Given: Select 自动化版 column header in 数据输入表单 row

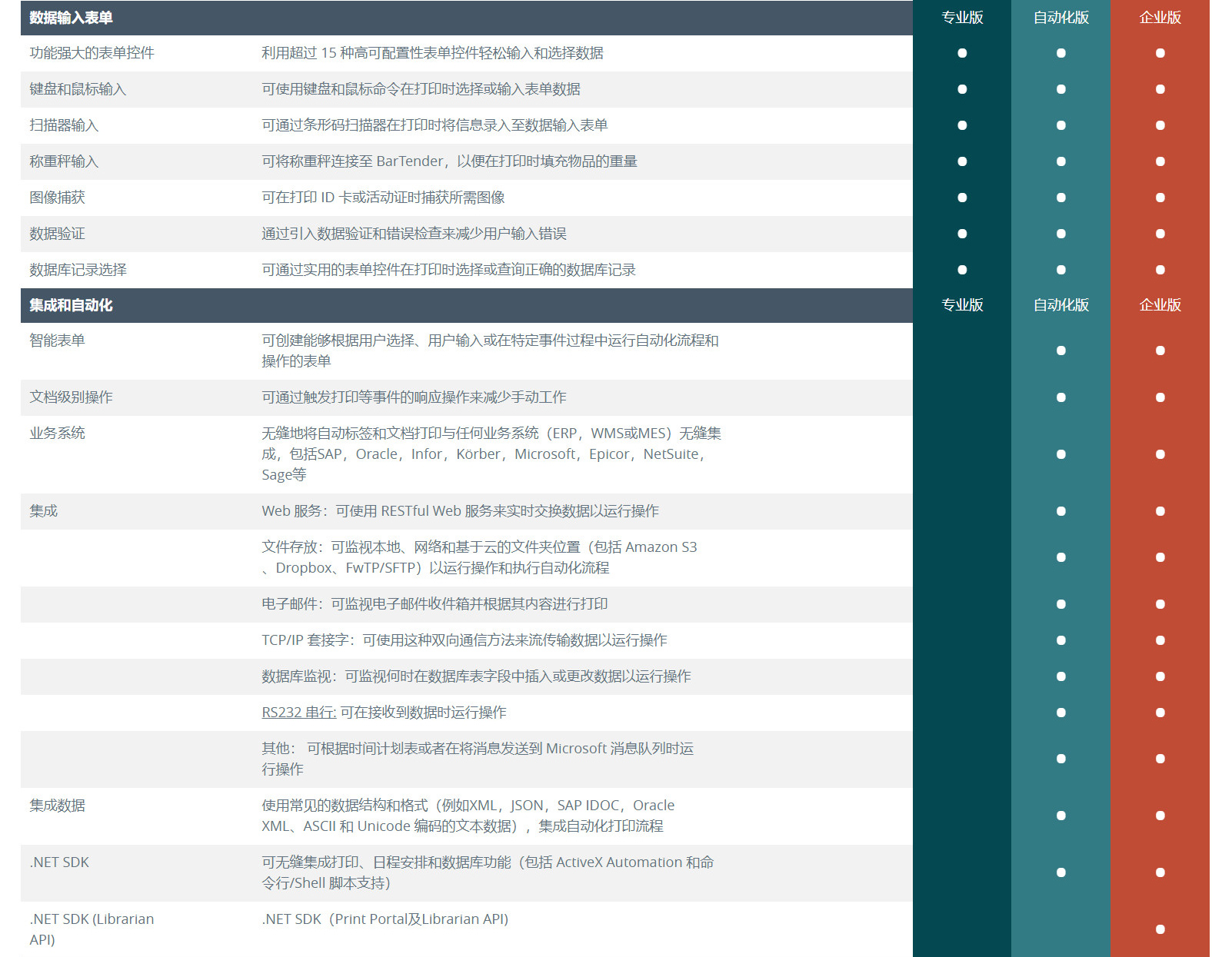Looking at the screenshot, I should (1061, 18).
